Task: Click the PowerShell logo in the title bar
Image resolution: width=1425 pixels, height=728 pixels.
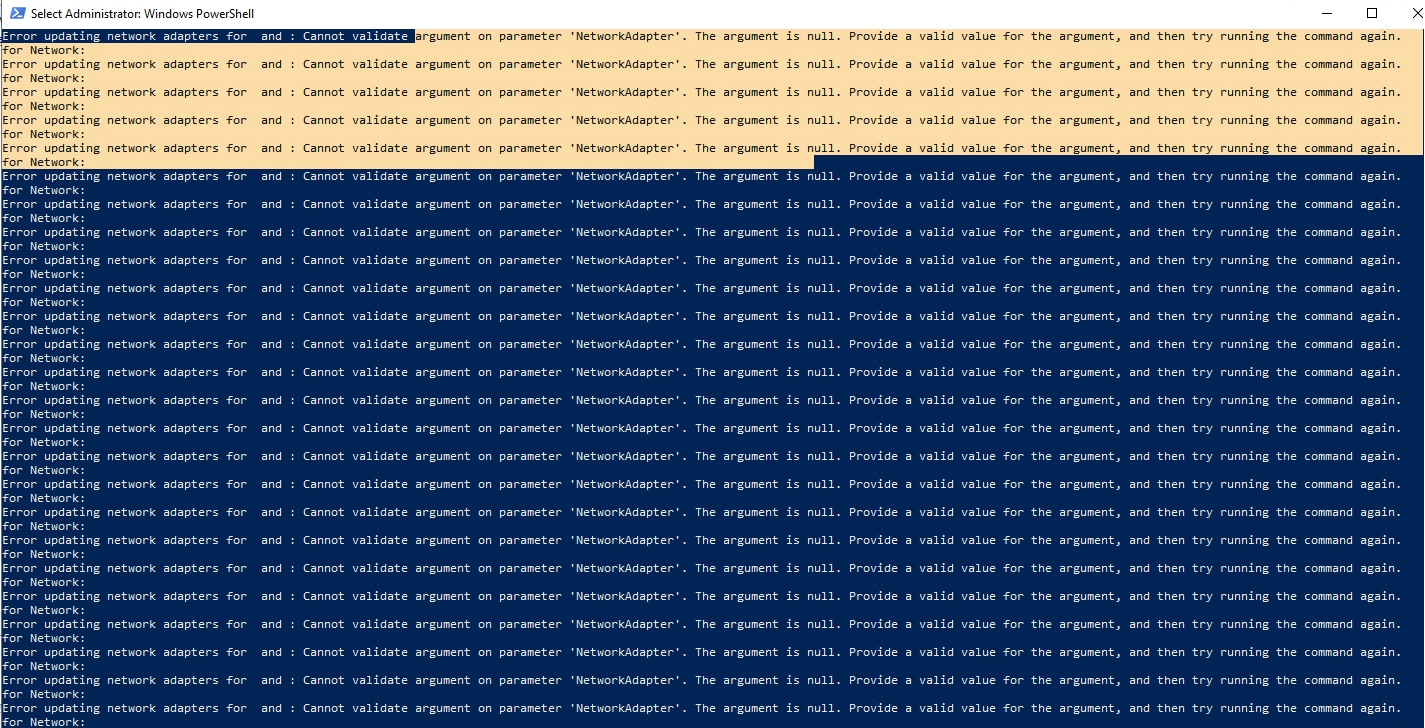Action: coord(11,13)
